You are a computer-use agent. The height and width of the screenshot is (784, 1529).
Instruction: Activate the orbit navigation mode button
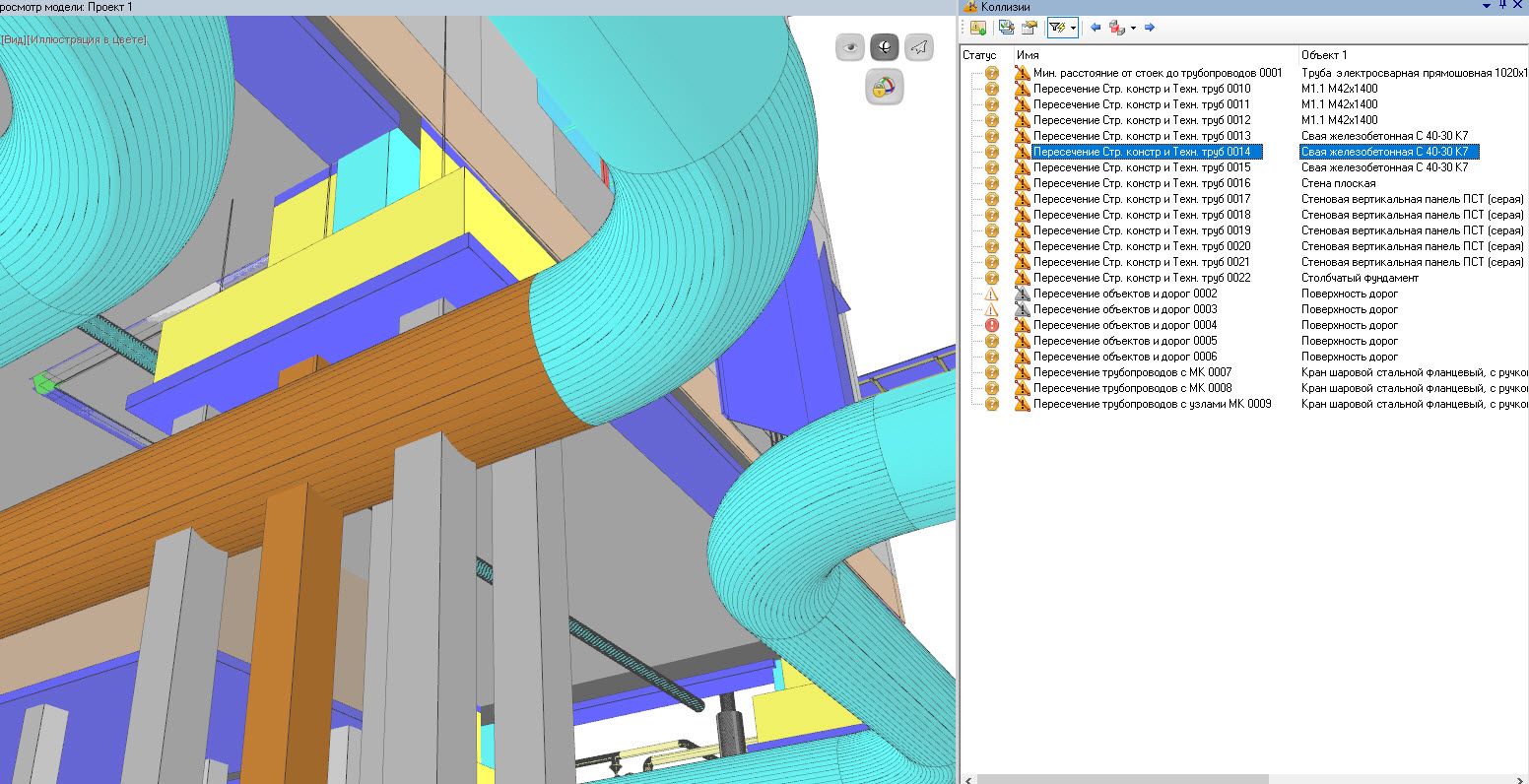884,46
